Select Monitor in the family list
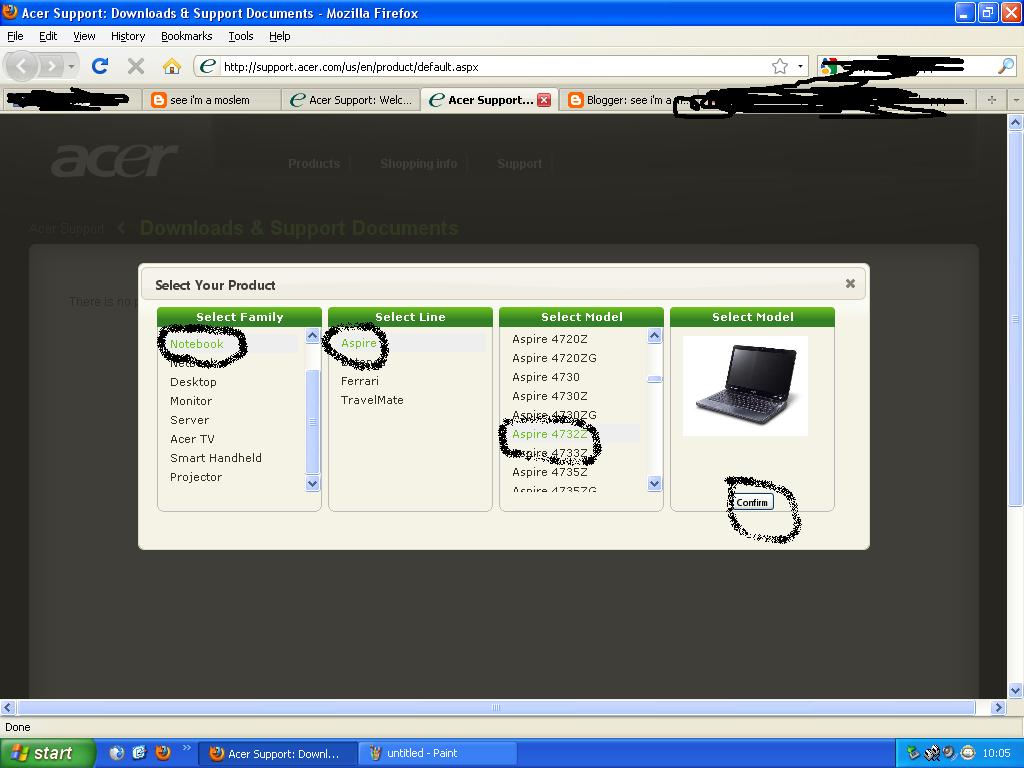 (x=191, y=401)
